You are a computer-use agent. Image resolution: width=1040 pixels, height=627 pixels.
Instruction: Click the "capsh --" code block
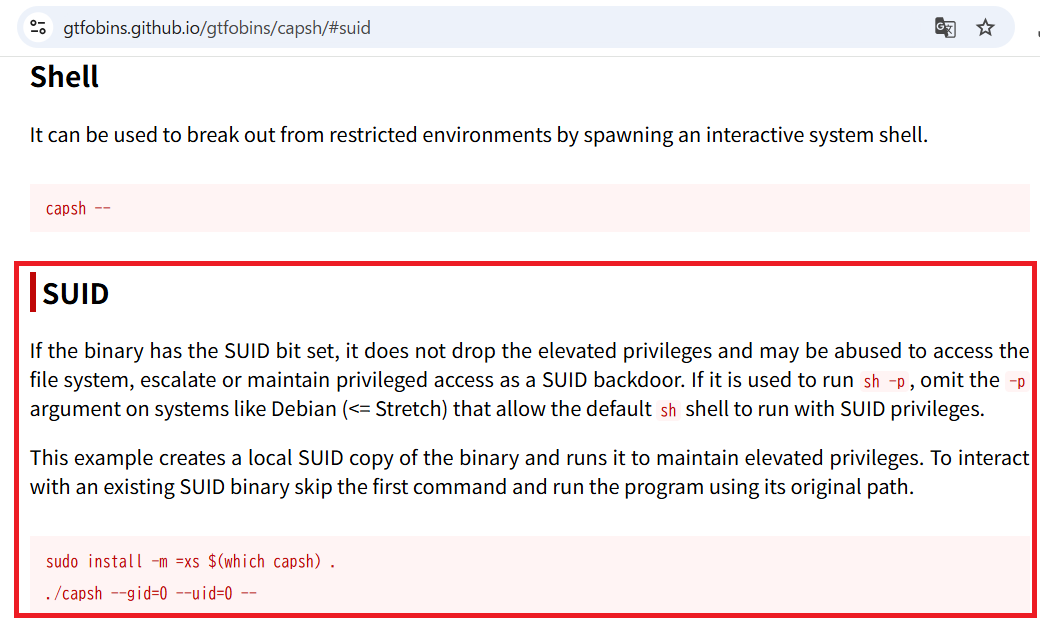[x=78, y=209]
